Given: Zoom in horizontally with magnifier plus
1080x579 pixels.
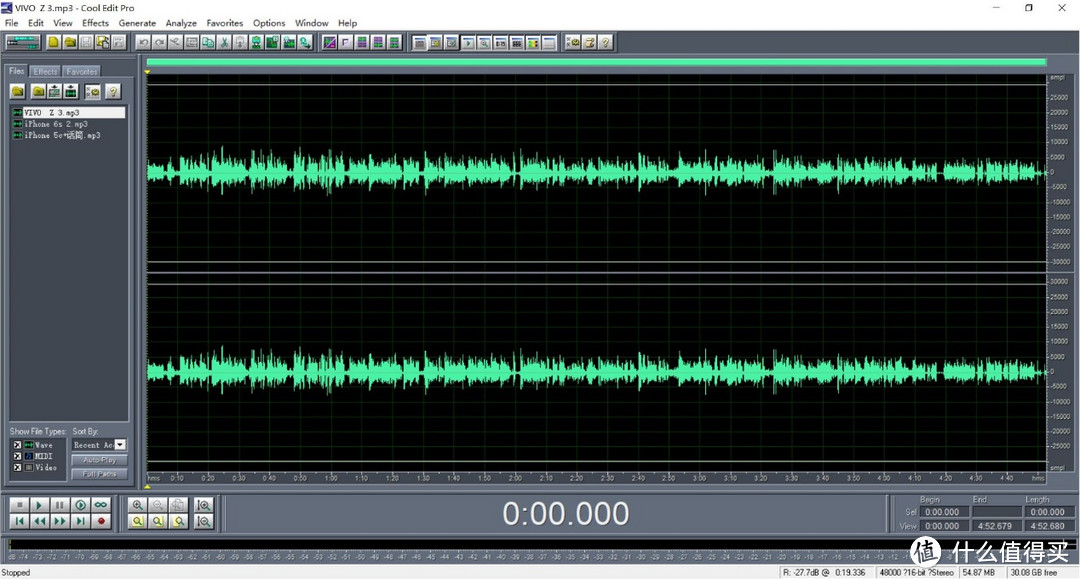Looking at the screenshot, I should click(138, 505).
